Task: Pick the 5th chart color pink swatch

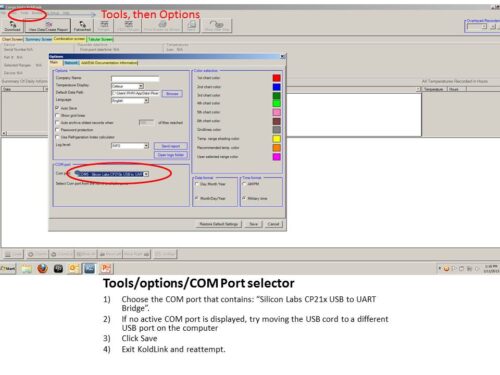Action: coord(276,112)
